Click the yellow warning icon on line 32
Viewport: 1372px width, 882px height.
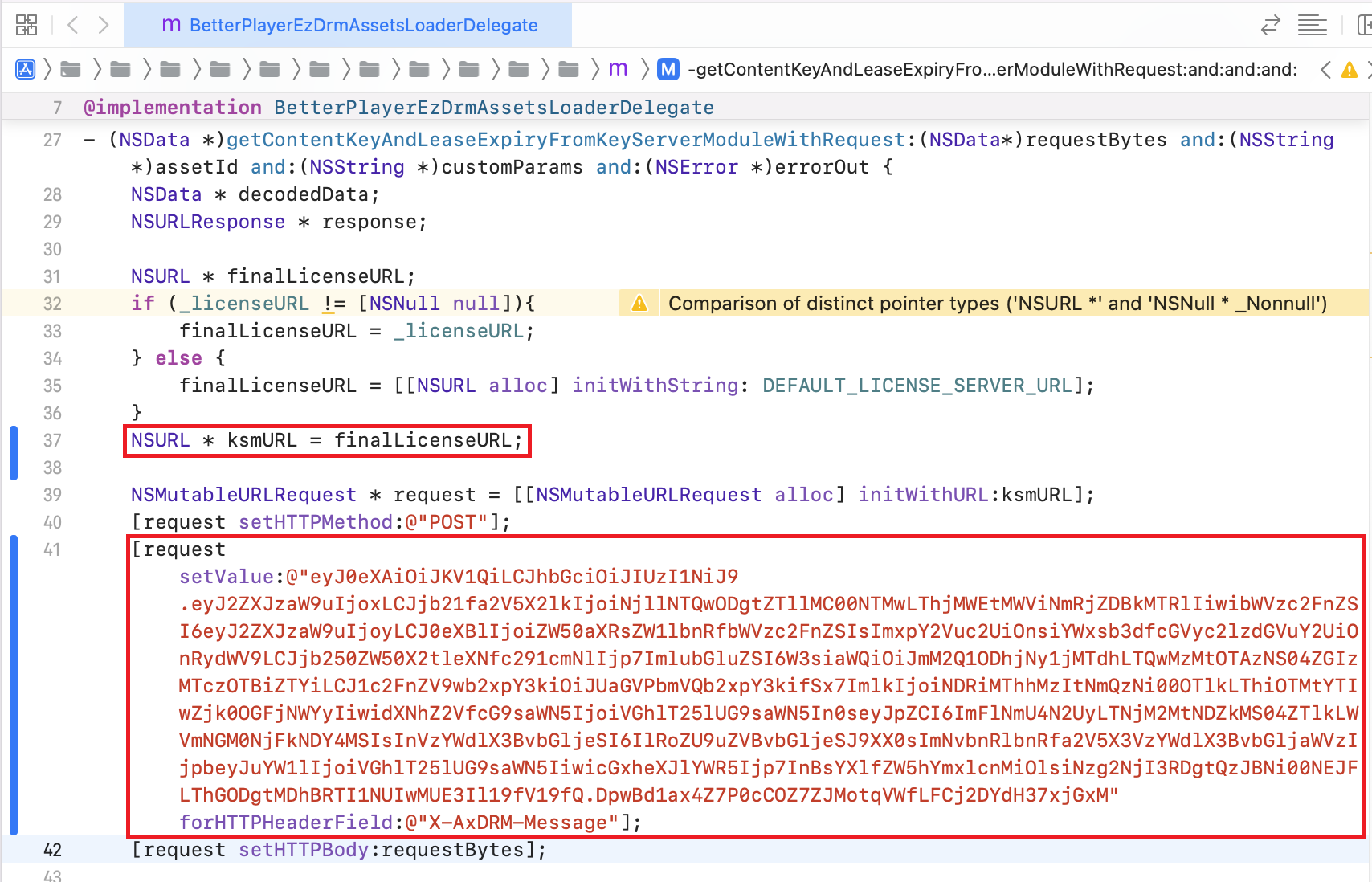pyautogui.click(x=639, y=304)
